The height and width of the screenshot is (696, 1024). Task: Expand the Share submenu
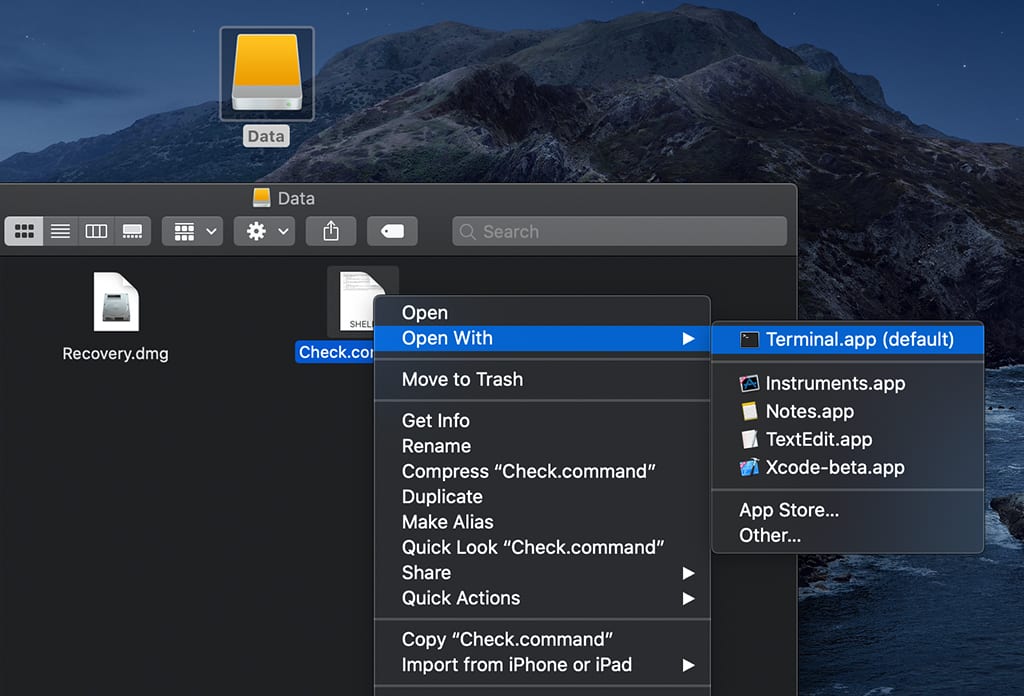pyautogui.click(x=542, y=573)
